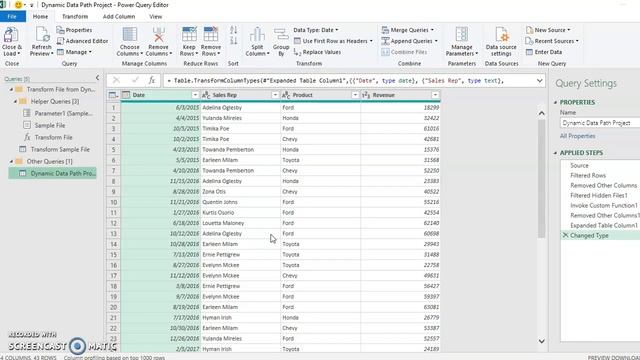Select the Filtered Hidden Files1 step
640x360 pixels.
600,196
